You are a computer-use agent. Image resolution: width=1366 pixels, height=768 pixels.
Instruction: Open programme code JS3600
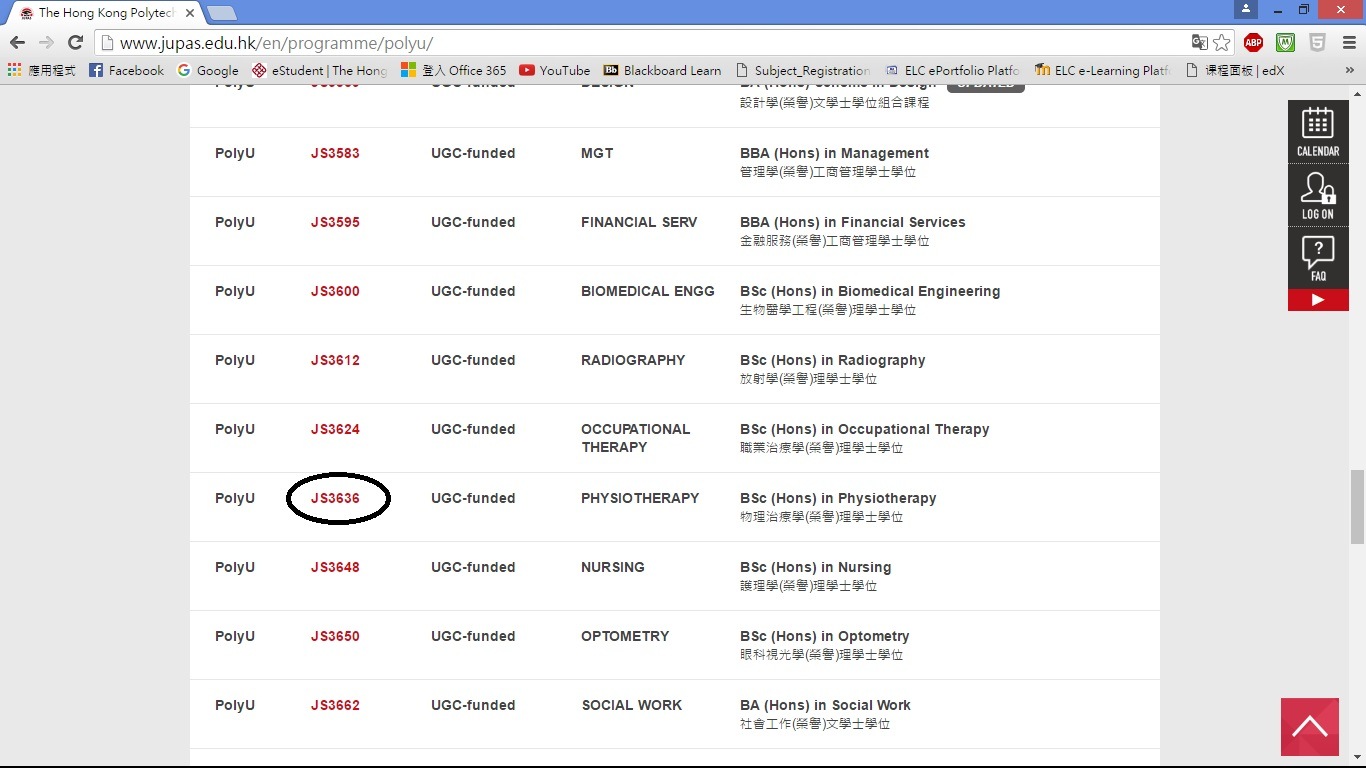click(335, 291)
